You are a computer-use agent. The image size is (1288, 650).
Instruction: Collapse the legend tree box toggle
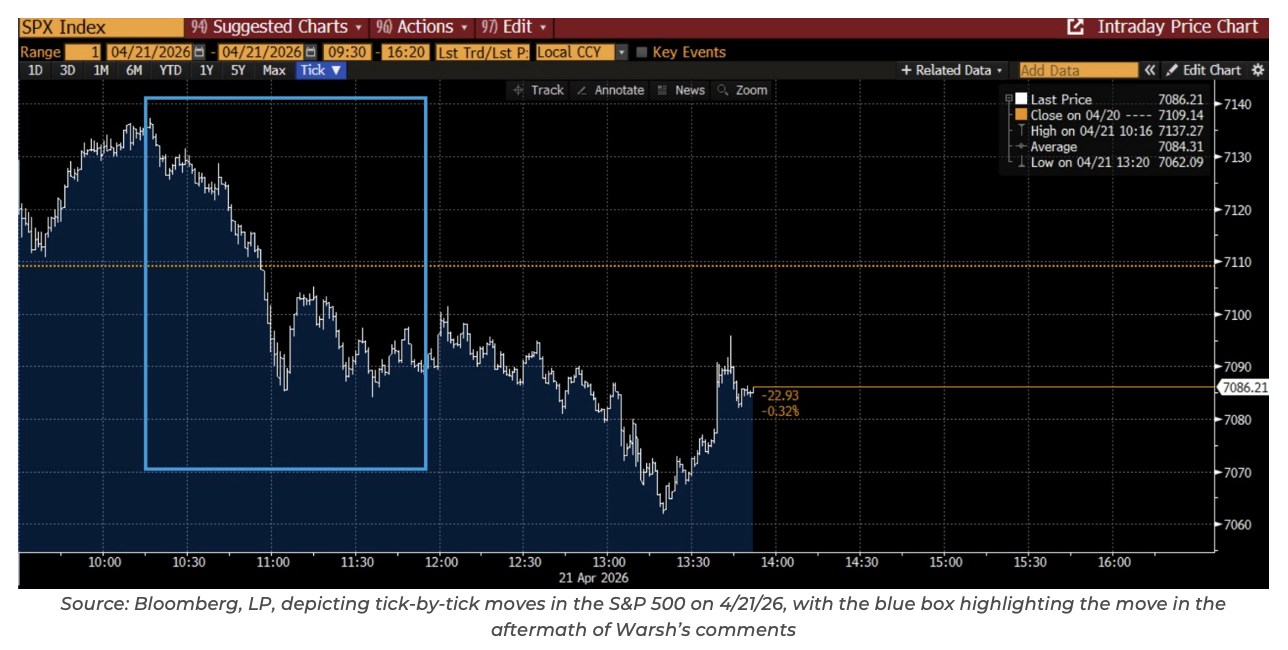[x=1008, y=99]
